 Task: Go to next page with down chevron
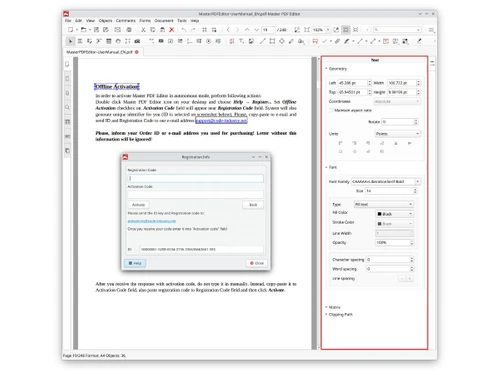[256, 30]
